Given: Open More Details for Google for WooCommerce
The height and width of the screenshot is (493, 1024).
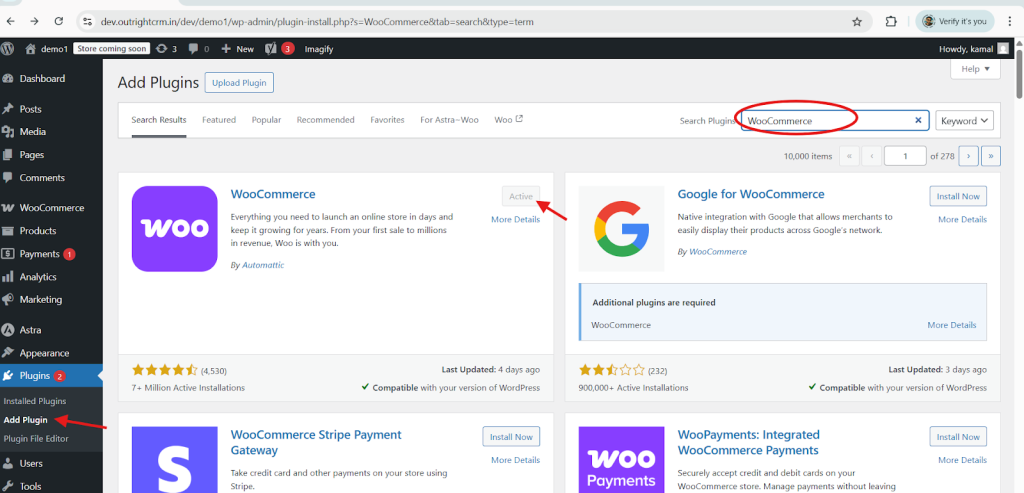Looking at the screenshot, I should pyautogui.click(x=962, y=219).
